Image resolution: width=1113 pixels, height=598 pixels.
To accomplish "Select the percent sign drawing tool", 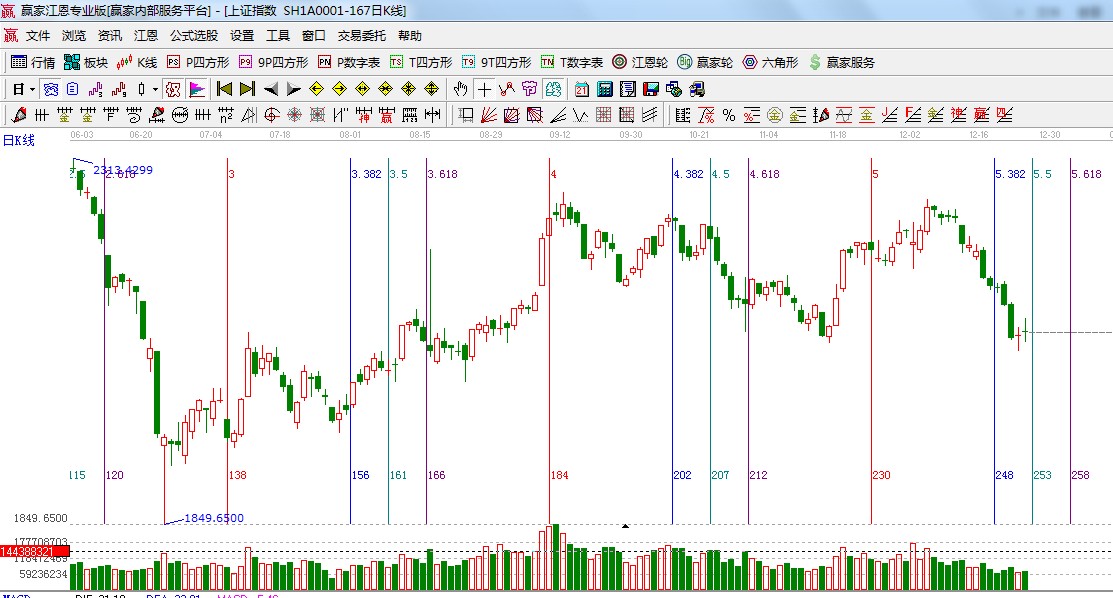I will [729, 115].
